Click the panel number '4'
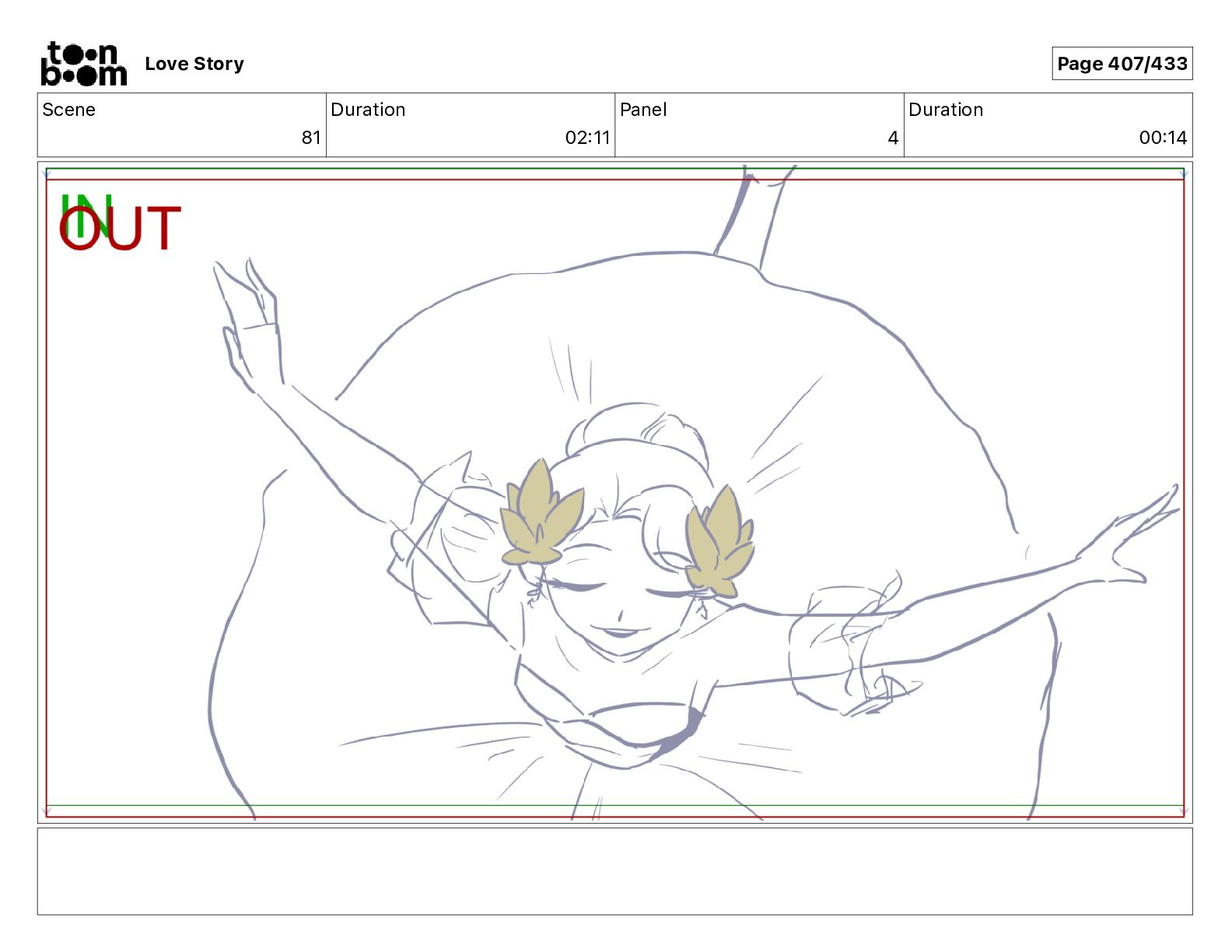Viewport: 1232px width, 952px height. (x=893, y=138)
